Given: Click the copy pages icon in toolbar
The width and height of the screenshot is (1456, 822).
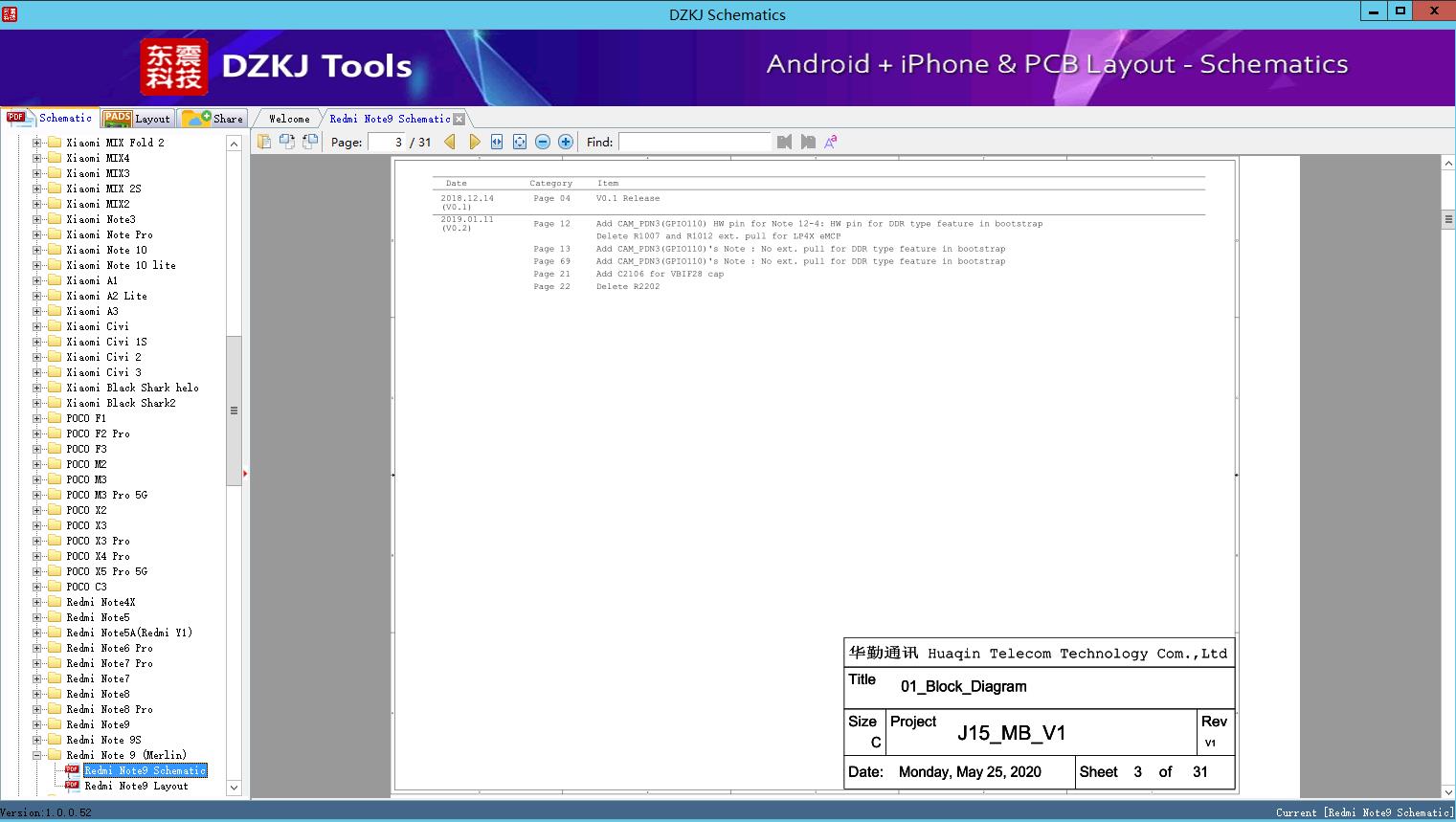Looking at the screenshot, I should (264, 142).
